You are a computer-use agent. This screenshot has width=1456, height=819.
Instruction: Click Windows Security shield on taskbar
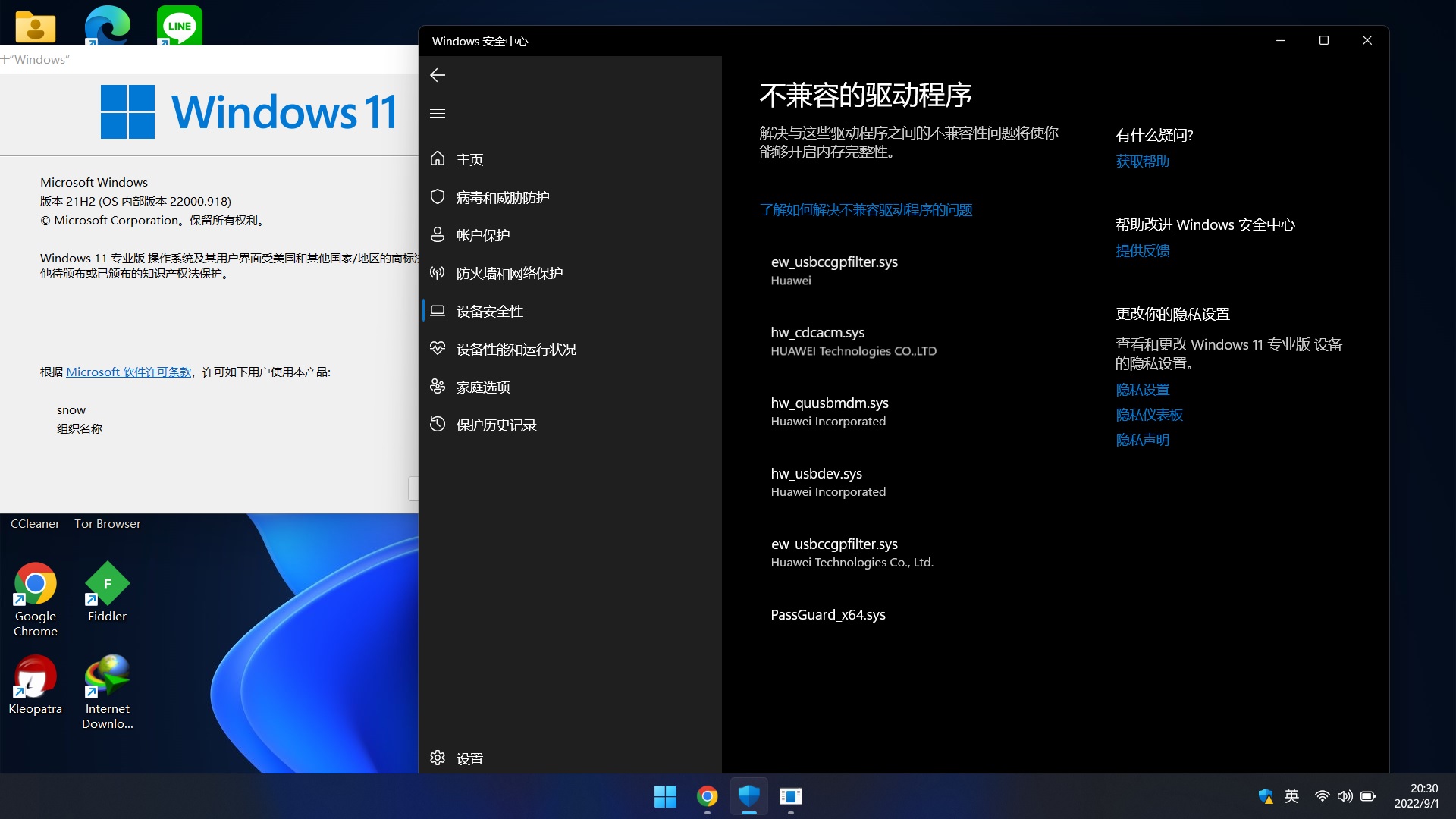(748, 796)
